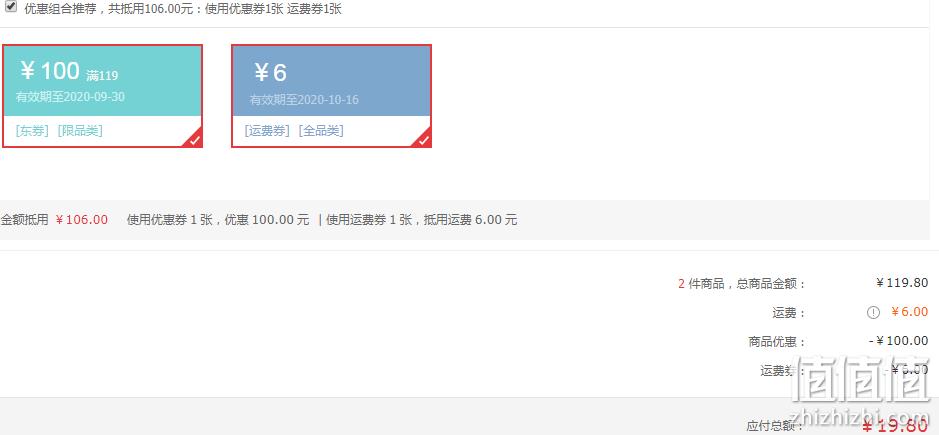Click the red ¥106.00 deduction amount
Screen dimensions: 939x435
[x=81, y=220]
